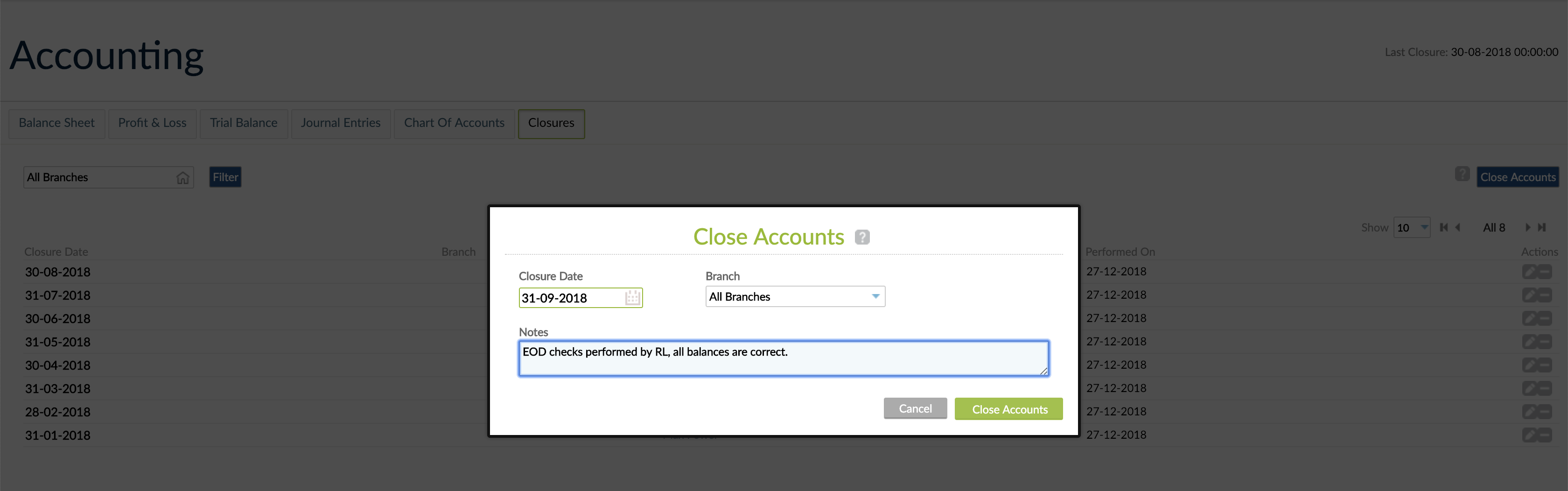Switch to the Balance Sheet tab
Screen dimensions: 1568x491
tap(56, 123)
